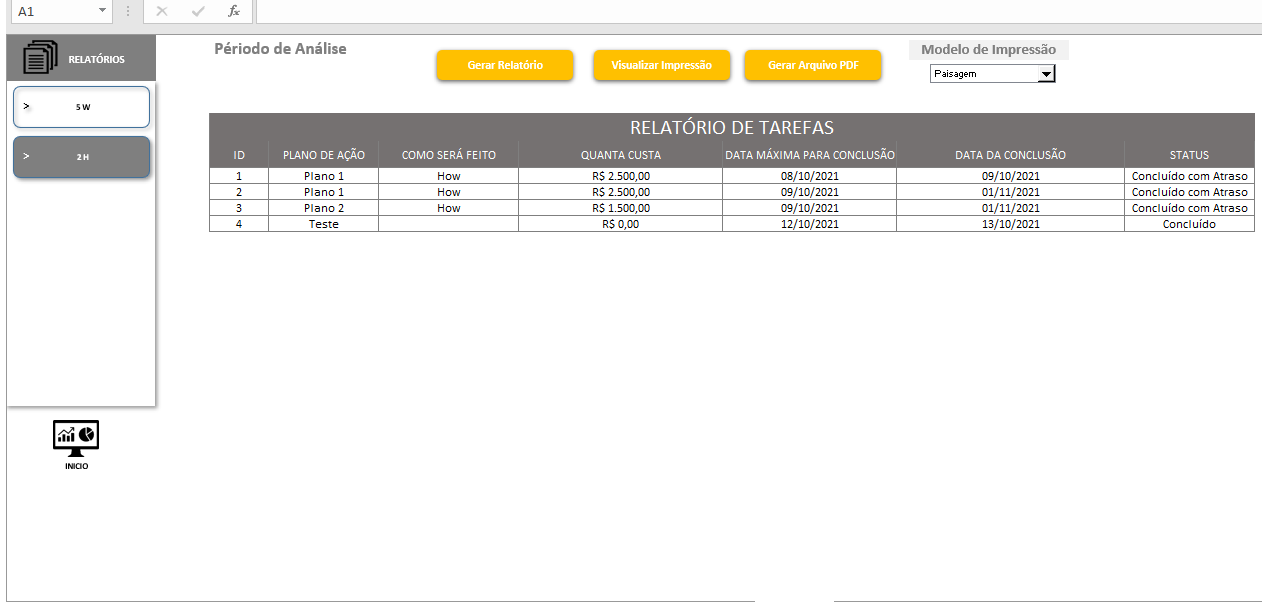The image size is (1262, 602).
Task: Click the Gerar Arquivo PDF button
Action: coord(812,65)
